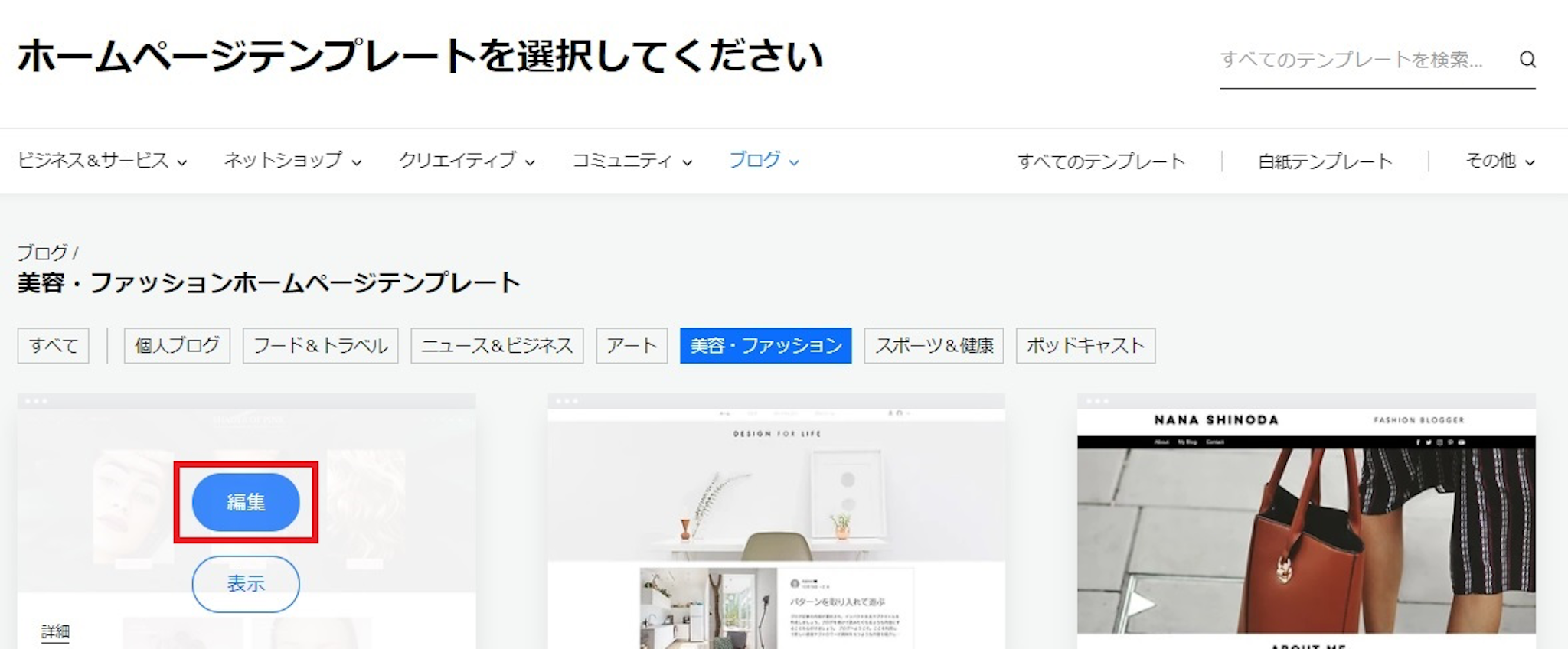The height and width of the screenshot is (649, 1568).
Task: Open the 詳細 link on first template
Action: (55, 632)
